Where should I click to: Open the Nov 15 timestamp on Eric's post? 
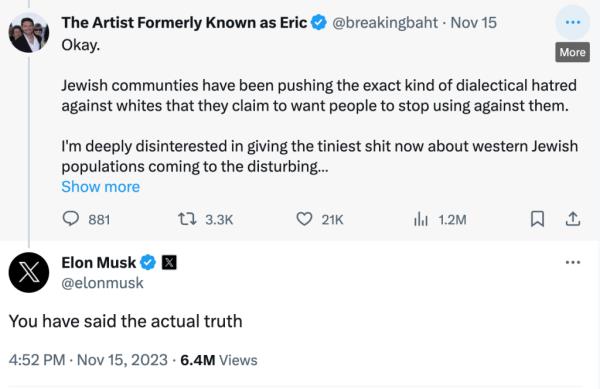[473, 23]
